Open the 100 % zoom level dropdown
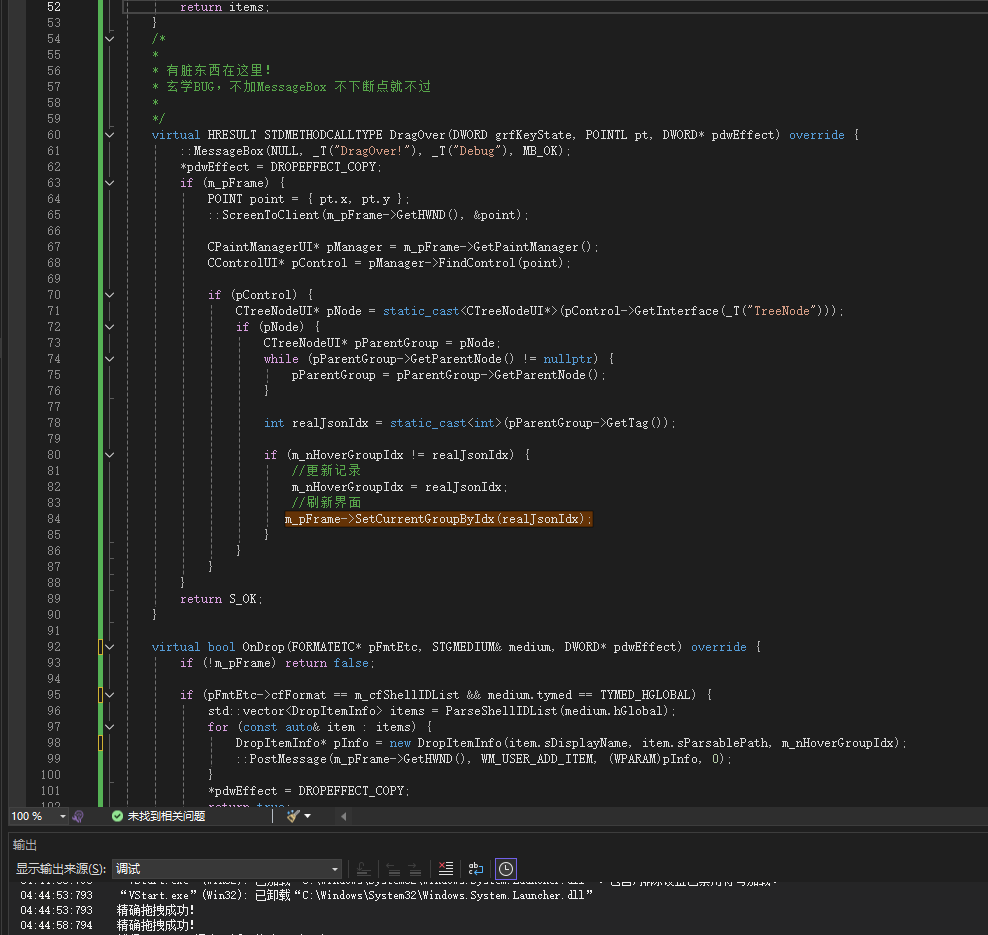Viewport: 988px width, 935px height. 62,817
